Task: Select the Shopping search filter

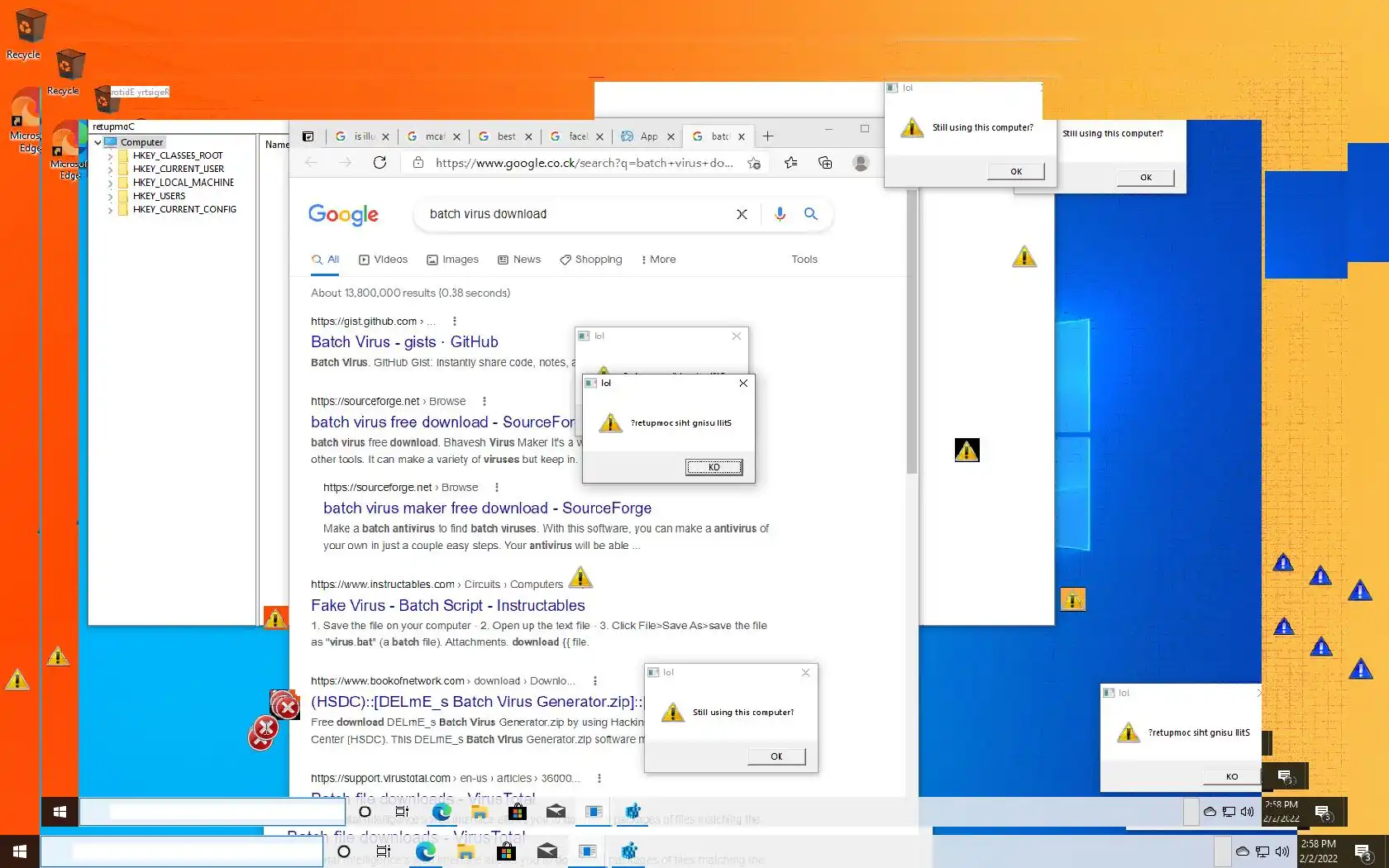Action: point(590,260)
